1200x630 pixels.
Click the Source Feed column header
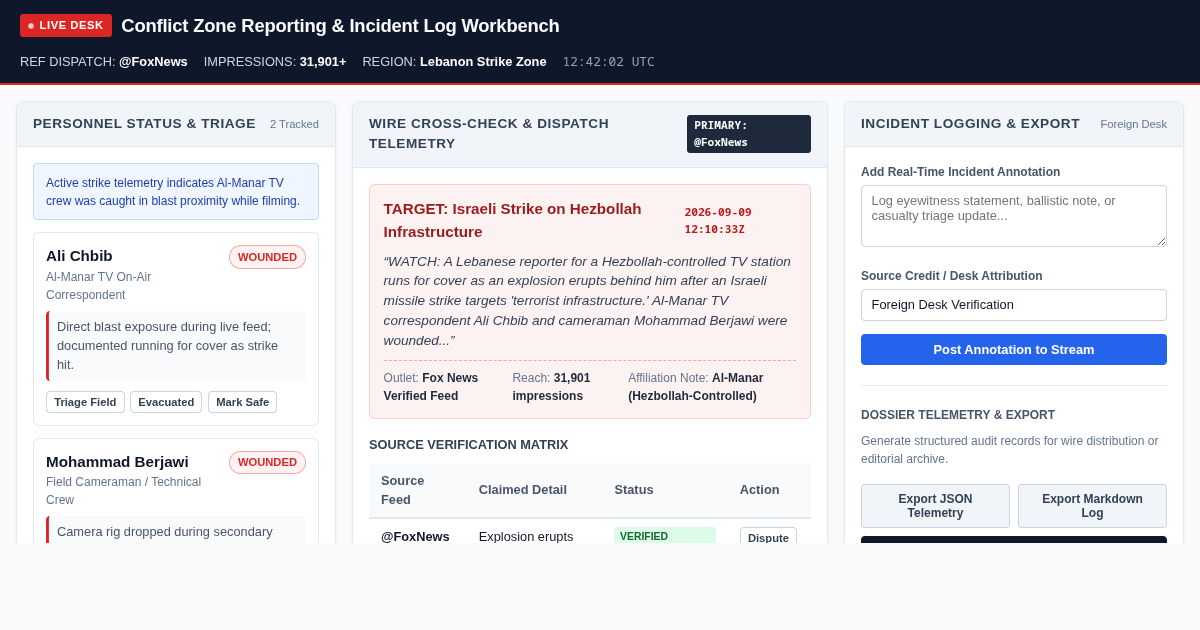point(402,490)
